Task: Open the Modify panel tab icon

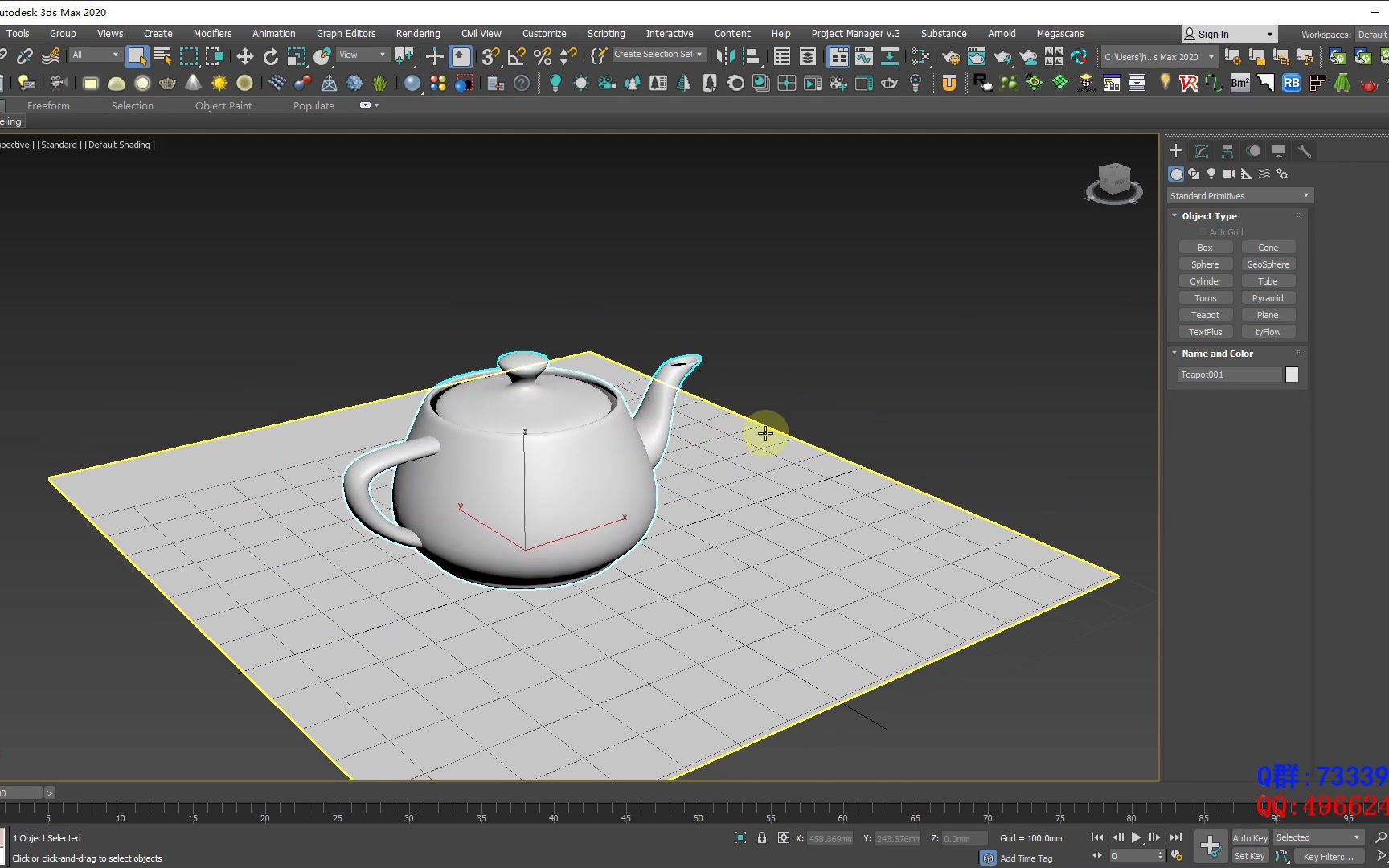Action: click(x=1202, y=151)
